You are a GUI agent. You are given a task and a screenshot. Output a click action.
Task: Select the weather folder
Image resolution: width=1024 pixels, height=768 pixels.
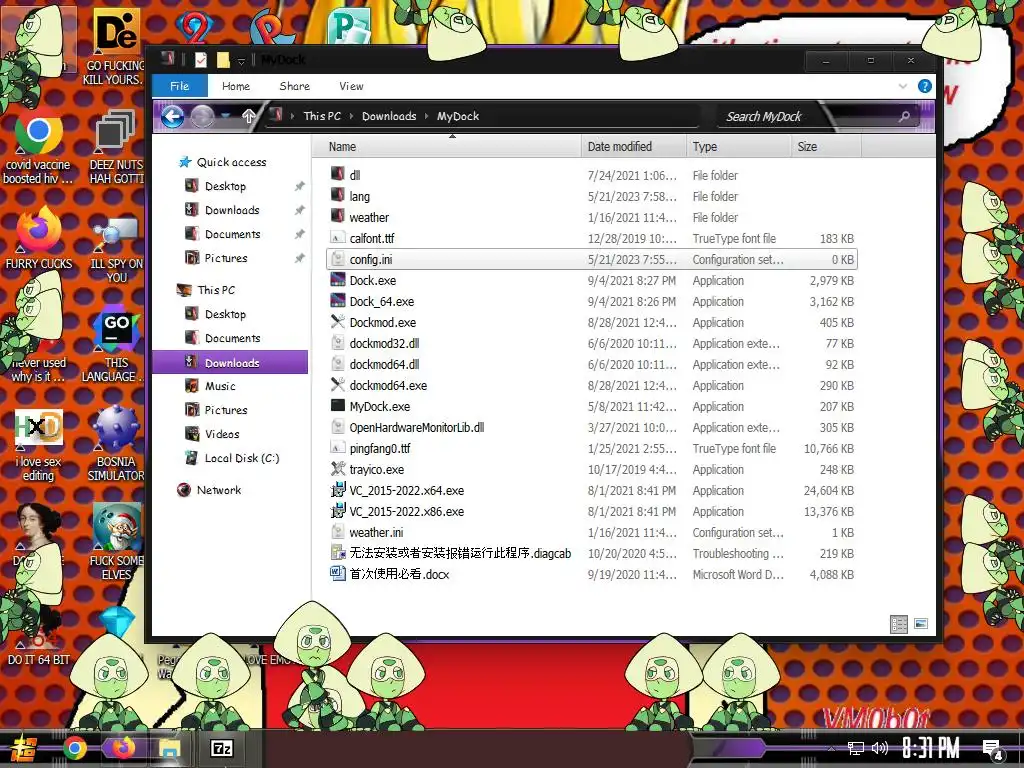(369, 217)
